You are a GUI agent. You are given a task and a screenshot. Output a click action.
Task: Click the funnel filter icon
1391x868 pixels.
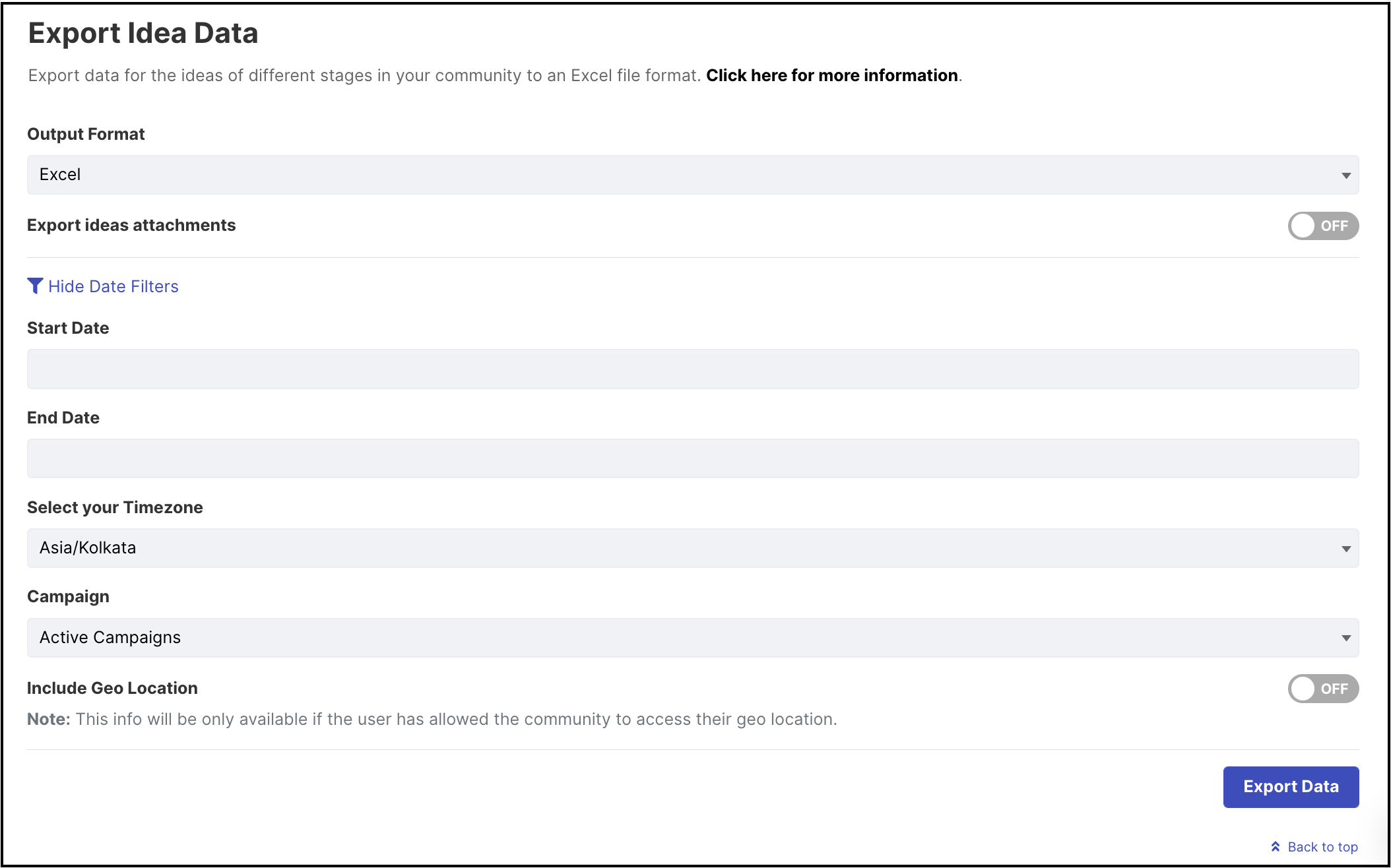click(x=35, y=286)
